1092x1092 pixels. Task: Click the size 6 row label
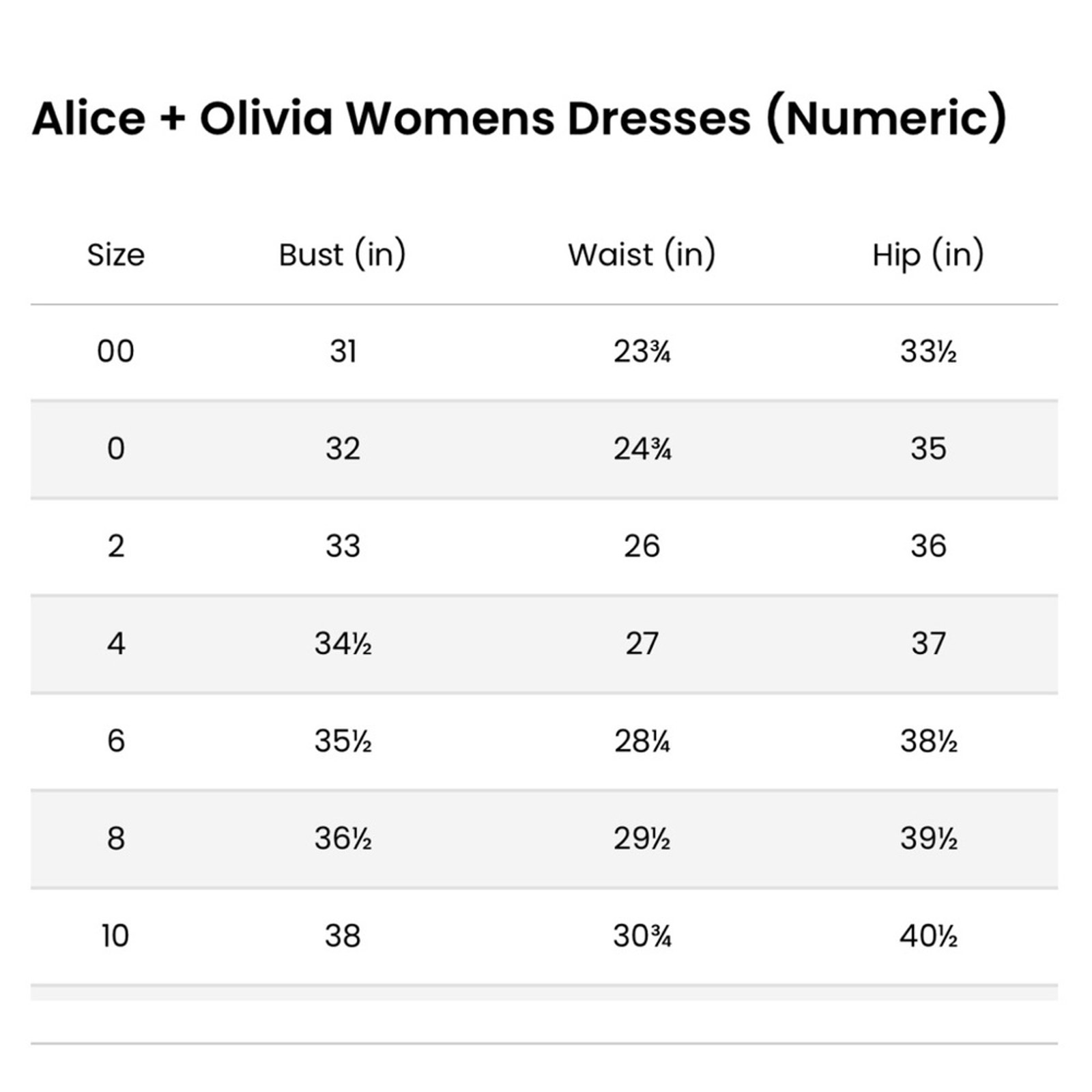point(116,741)
